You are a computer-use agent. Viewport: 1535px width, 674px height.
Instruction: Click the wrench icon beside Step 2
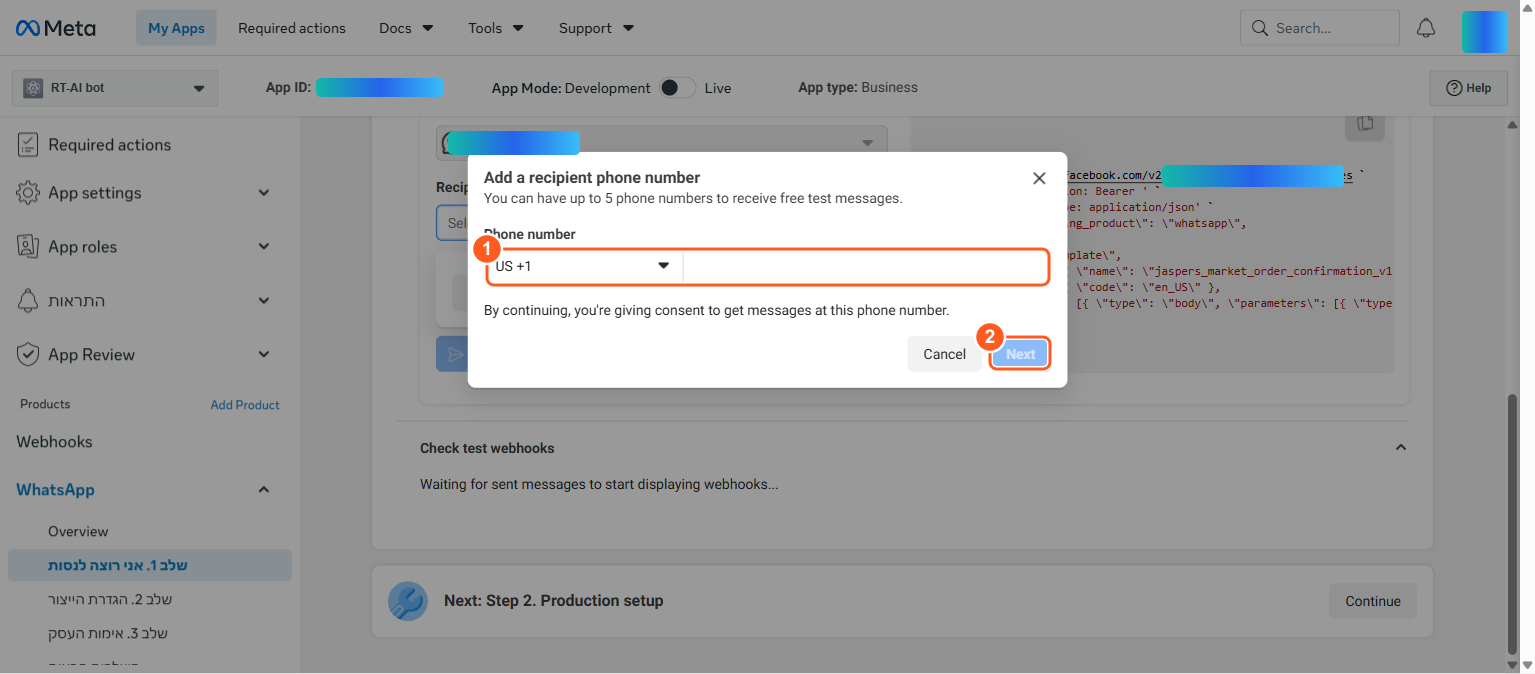coord(408,601)
